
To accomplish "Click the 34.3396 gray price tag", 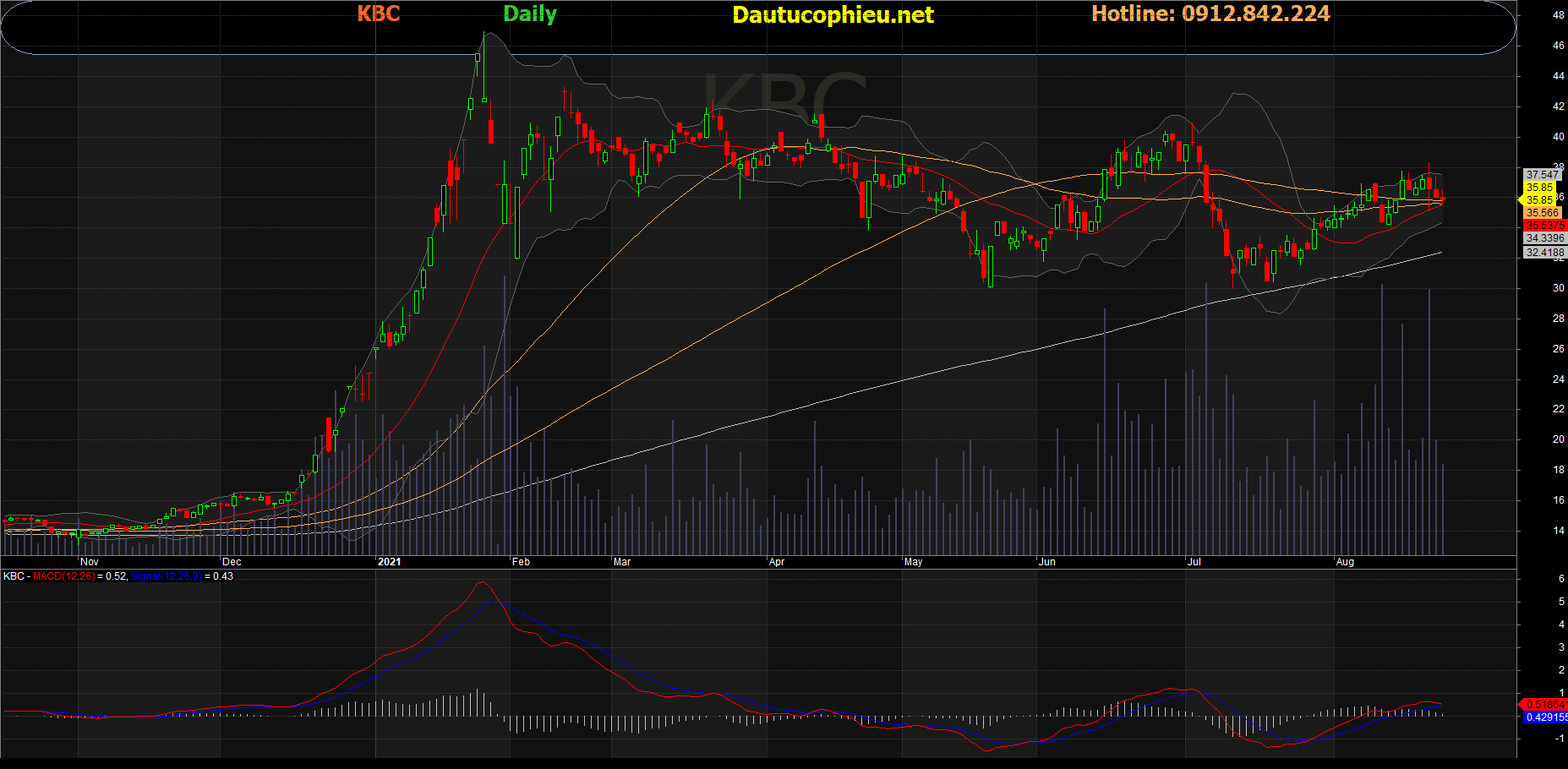I will pos(1544,238).
